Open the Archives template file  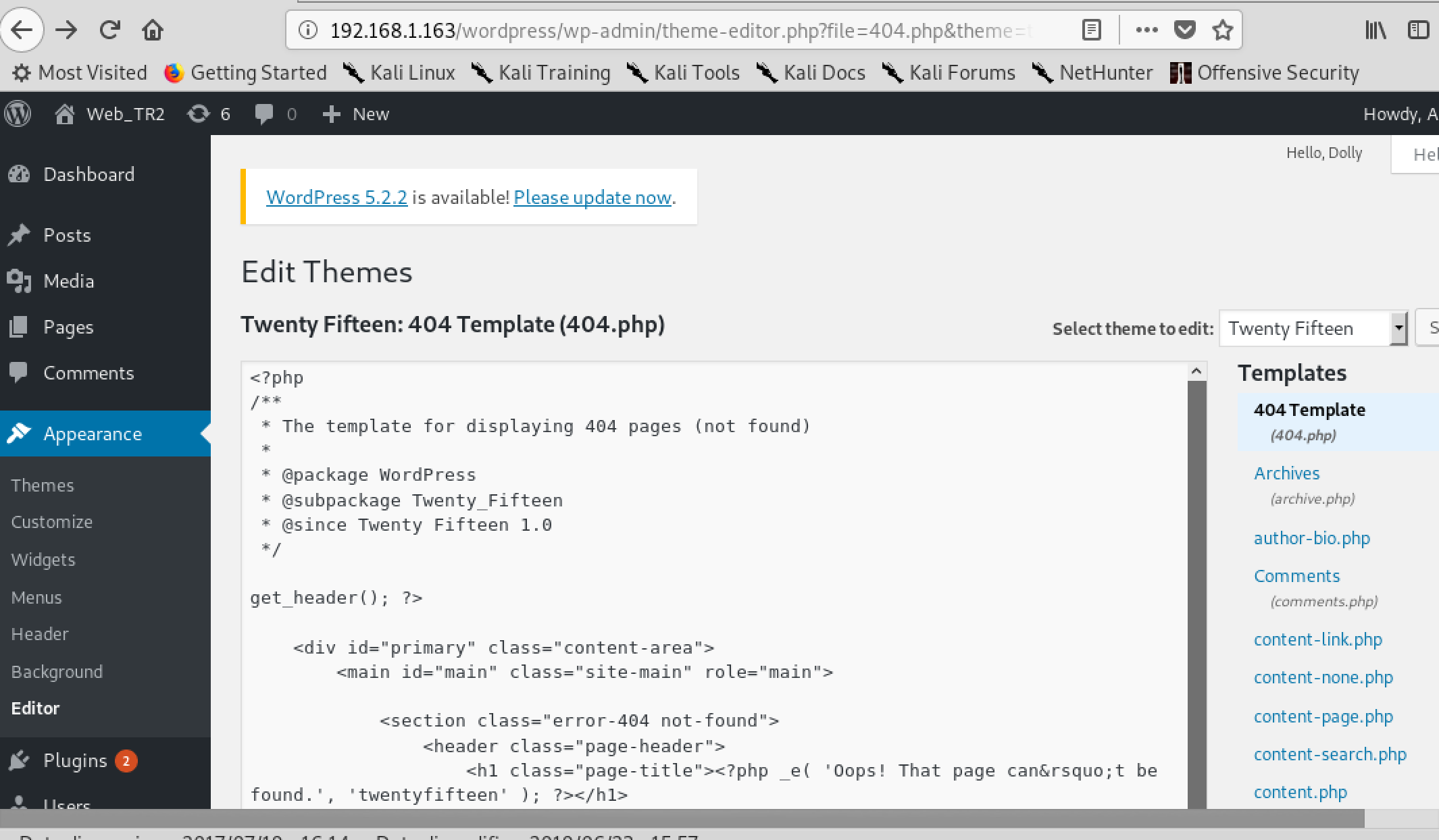coord(1286,473)
